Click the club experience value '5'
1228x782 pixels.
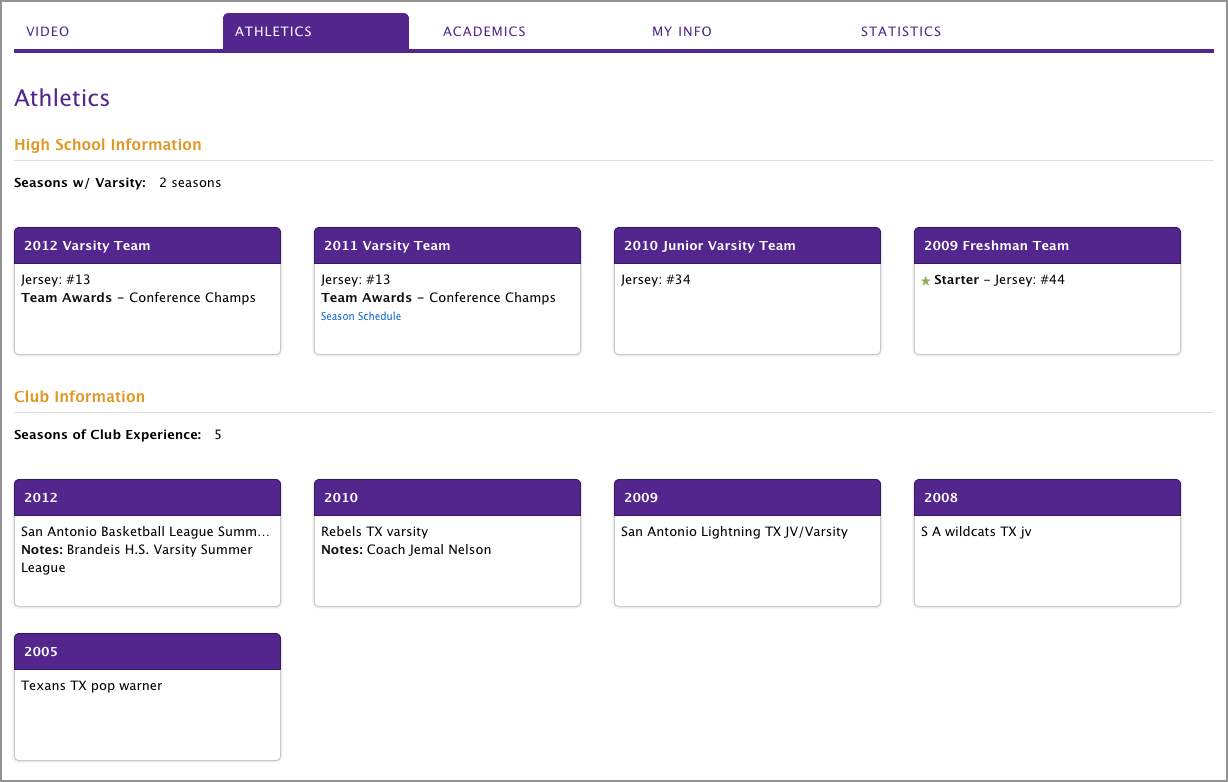tap(218, 435)
